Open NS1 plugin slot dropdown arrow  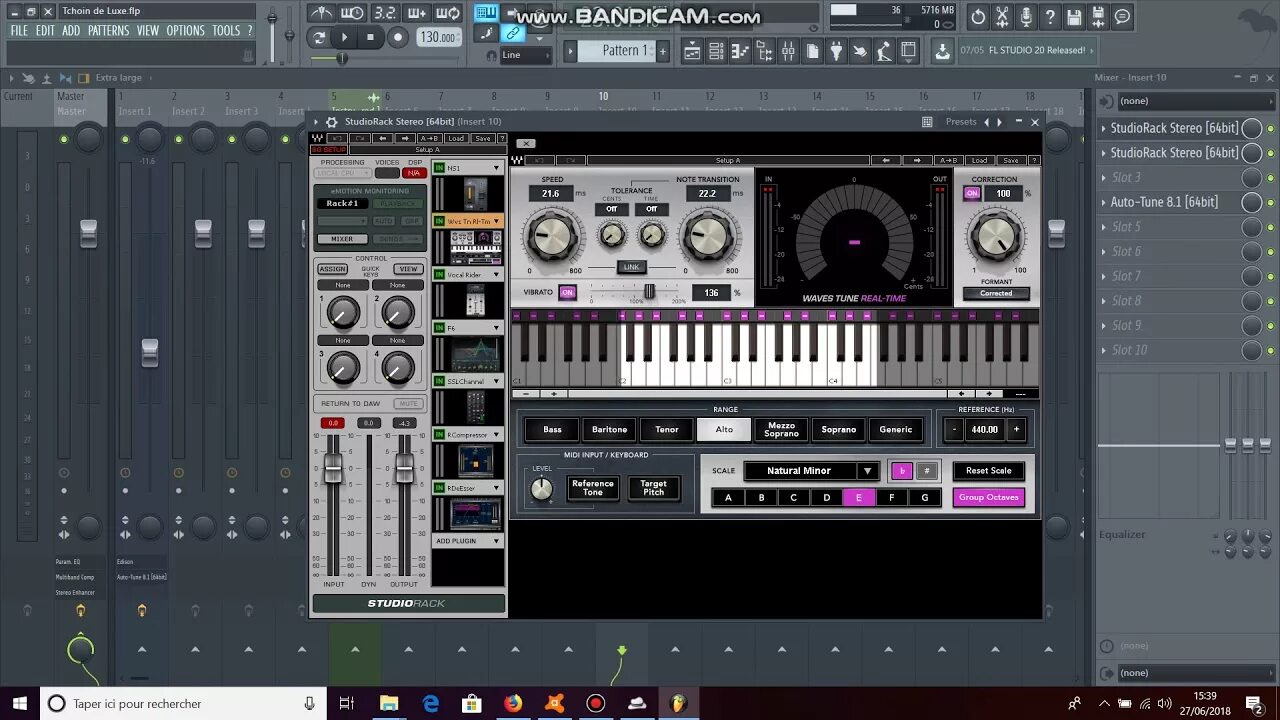pos(496,168)
